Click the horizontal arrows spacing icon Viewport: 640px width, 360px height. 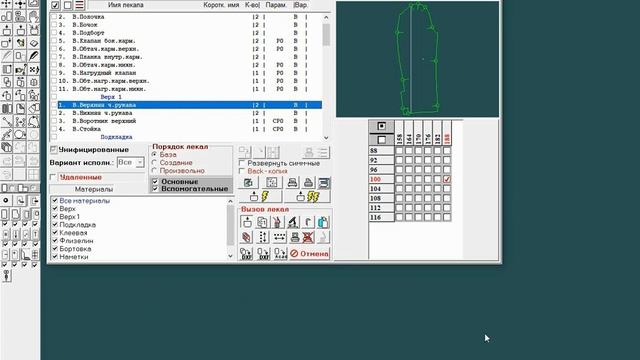coord(279,237)
